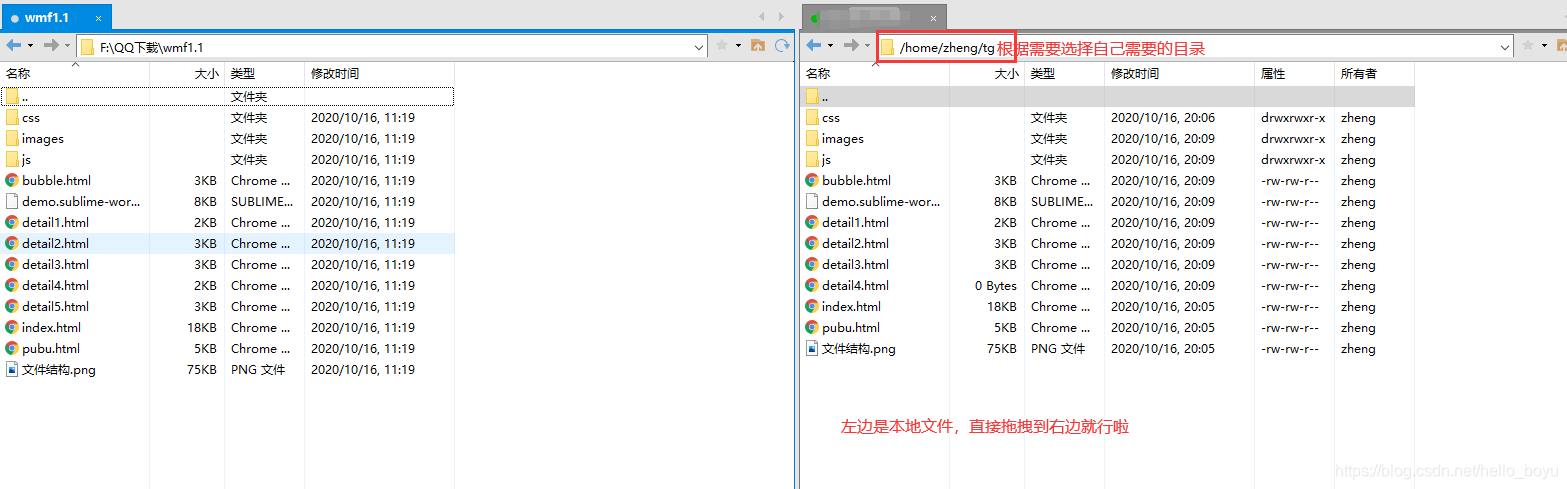Select the parent folder '..' in the remote panel
Image resolution: width=1567 pixels, height=489 pixels.
click(1108, 96)
